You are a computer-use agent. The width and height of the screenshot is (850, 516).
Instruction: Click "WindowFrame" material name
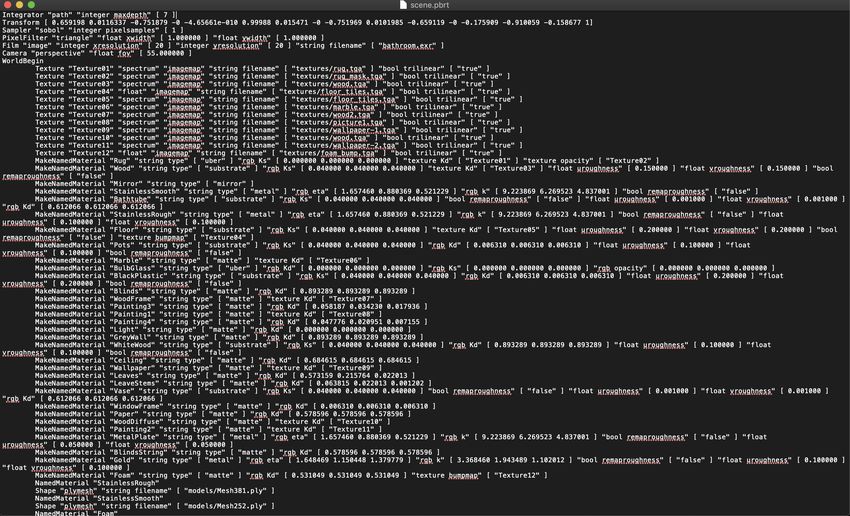point(137,406)
